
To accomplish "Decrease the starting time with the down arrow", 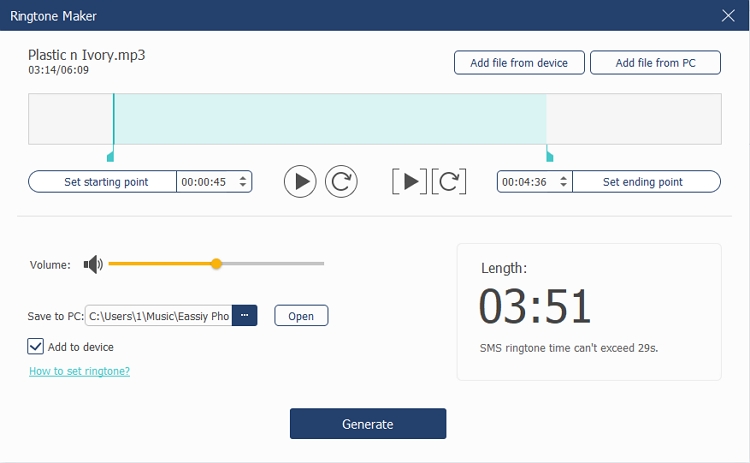I will [243, 186].
